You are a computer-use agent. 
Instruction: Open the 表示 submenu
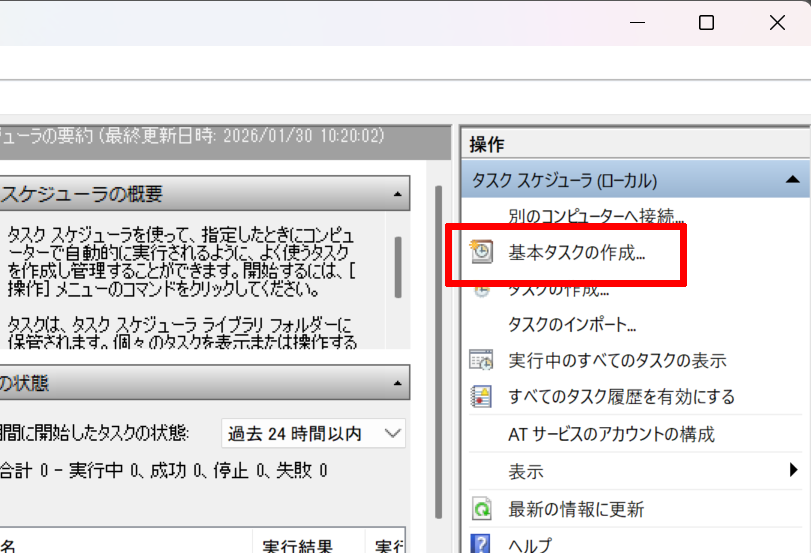tap(526, 471)
